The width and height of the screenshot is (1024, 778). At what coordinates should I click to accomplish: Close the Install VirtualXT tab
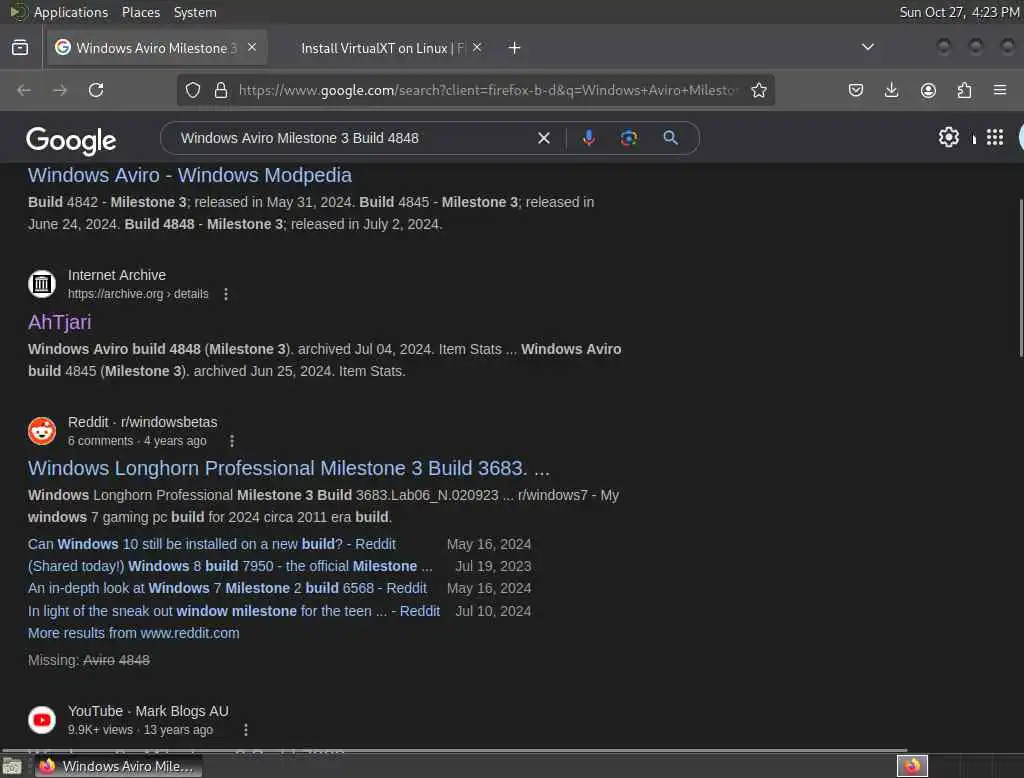click(477, 47)
